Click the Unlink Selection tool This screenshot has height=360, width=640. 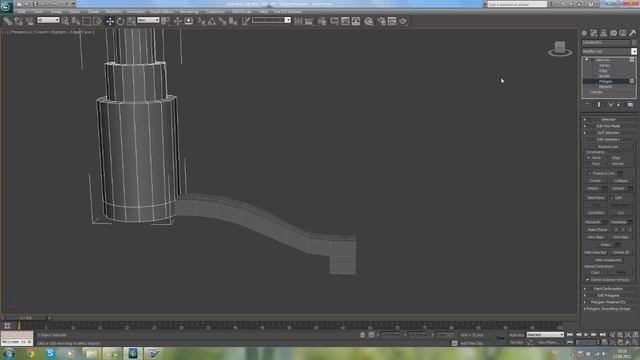[x=18, y=21]
